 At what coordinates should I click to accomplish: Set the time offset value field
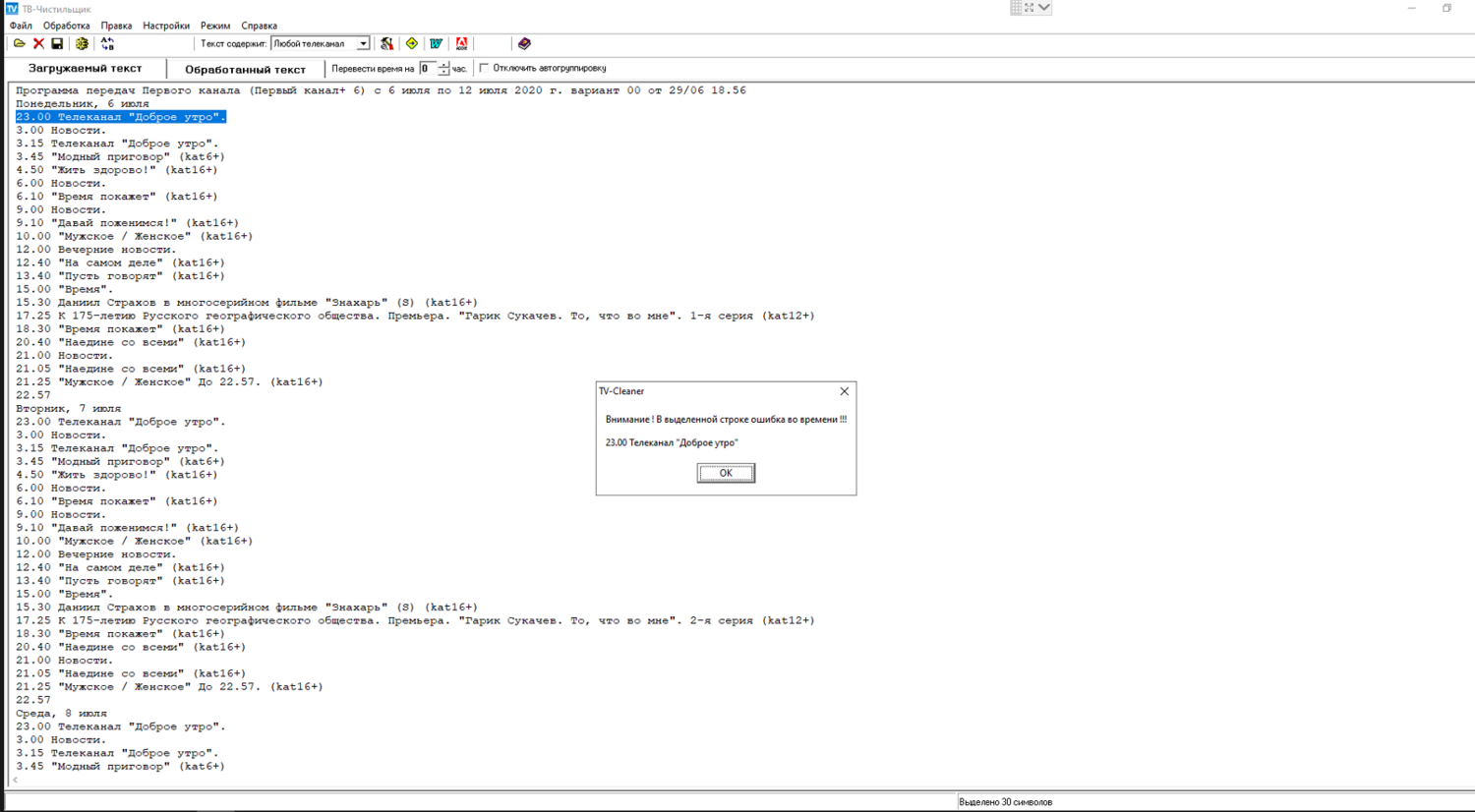427,68
